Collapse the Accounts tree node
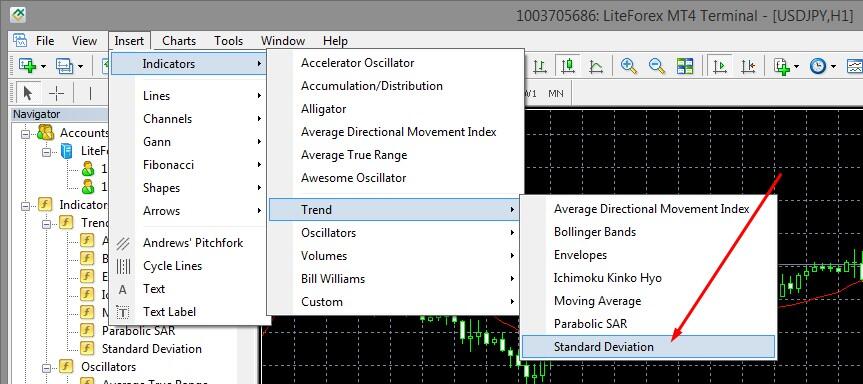 click(x=25, y=133)
